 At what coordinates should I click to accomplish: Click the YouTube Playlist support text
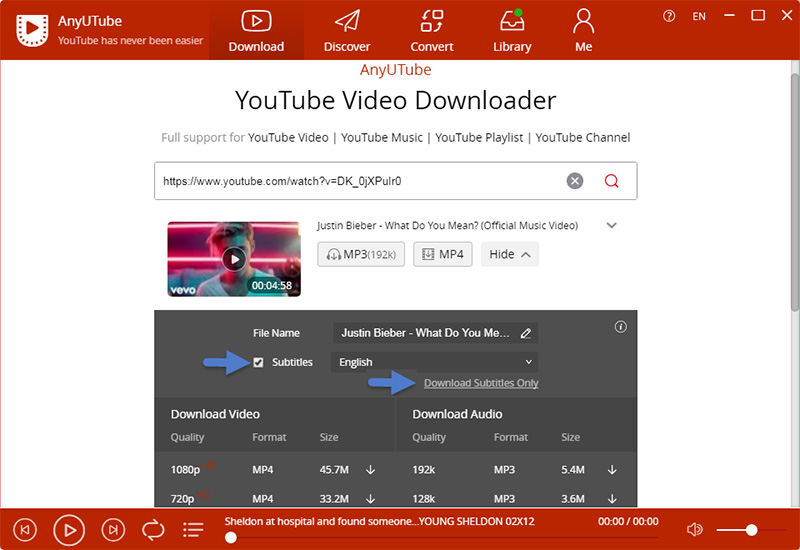pyautogui.click(x=479, y=138)
